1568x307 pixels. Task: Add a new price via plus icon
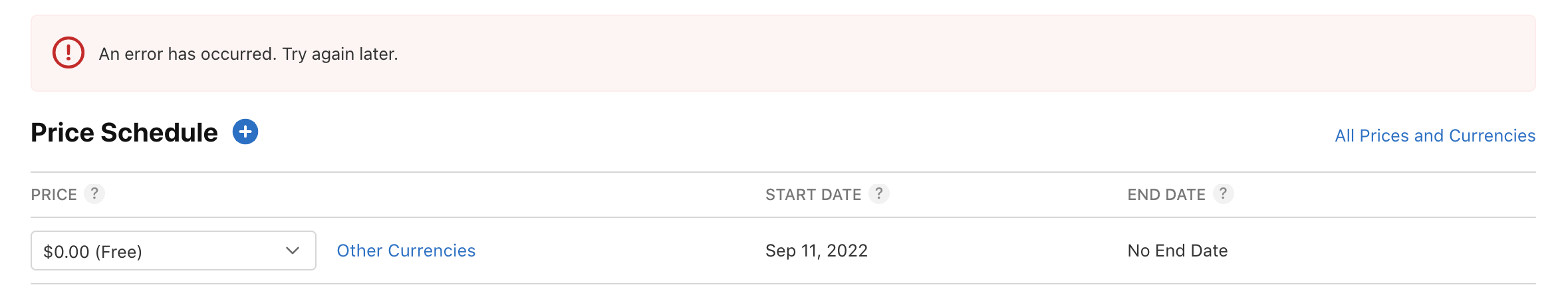point(245,132)
